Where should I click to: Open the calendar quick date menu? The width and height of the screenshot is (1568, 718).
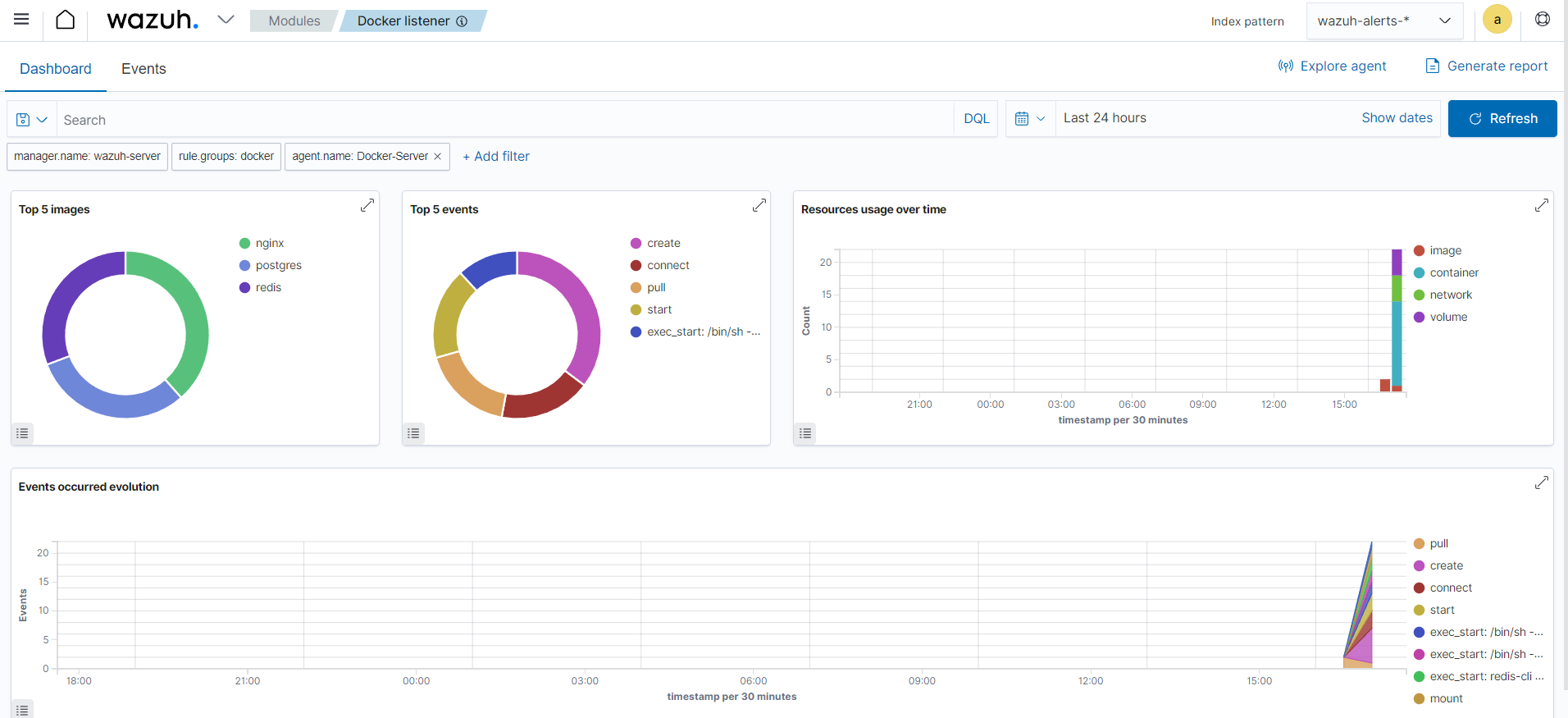pos(1031,119)
